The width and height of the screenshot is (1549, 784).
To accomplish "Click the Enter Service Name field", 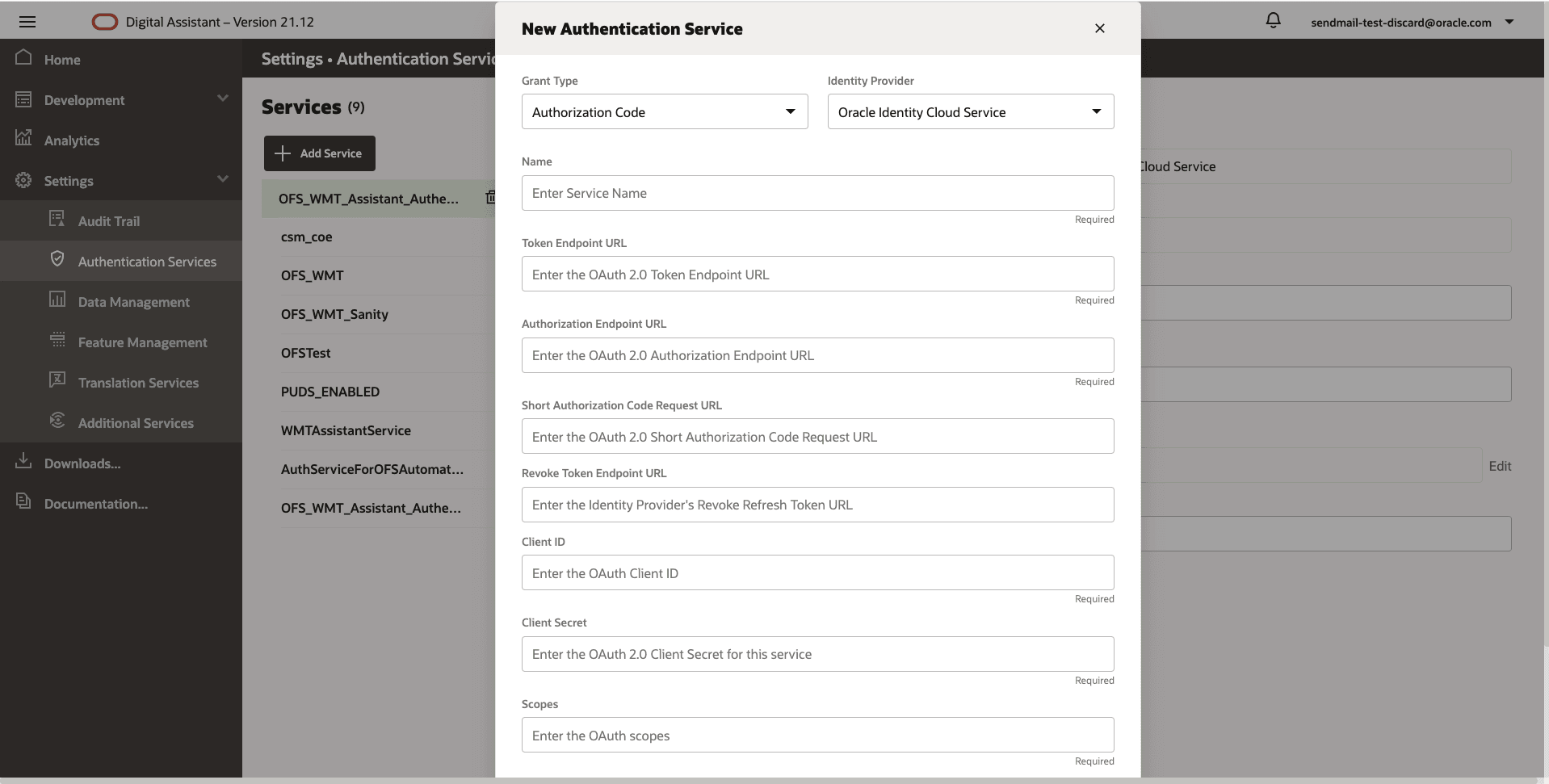I will pyautogui.click(x=817, y=192).
